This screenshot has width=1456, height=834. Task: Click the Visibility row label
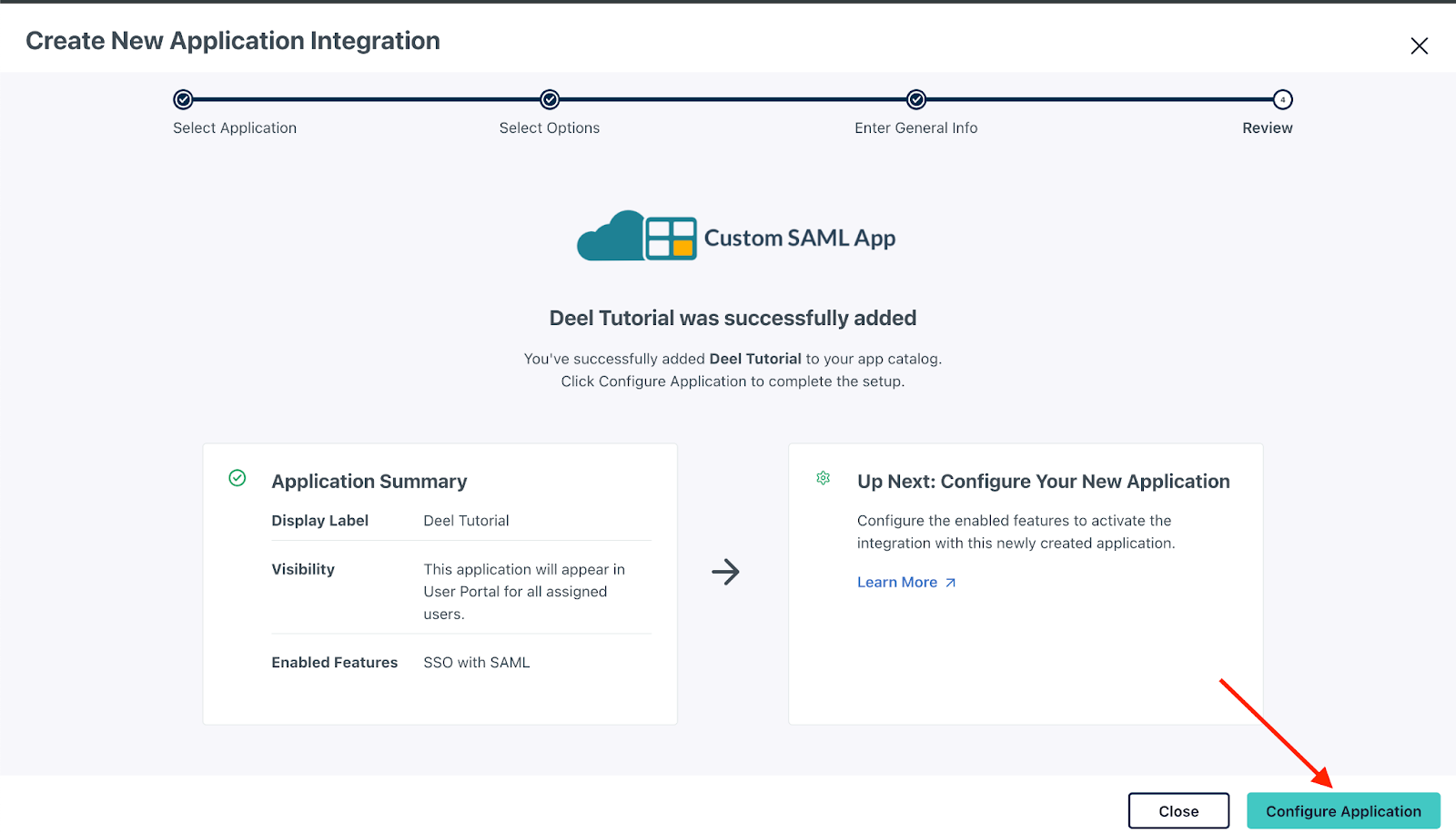click(303, 569)
